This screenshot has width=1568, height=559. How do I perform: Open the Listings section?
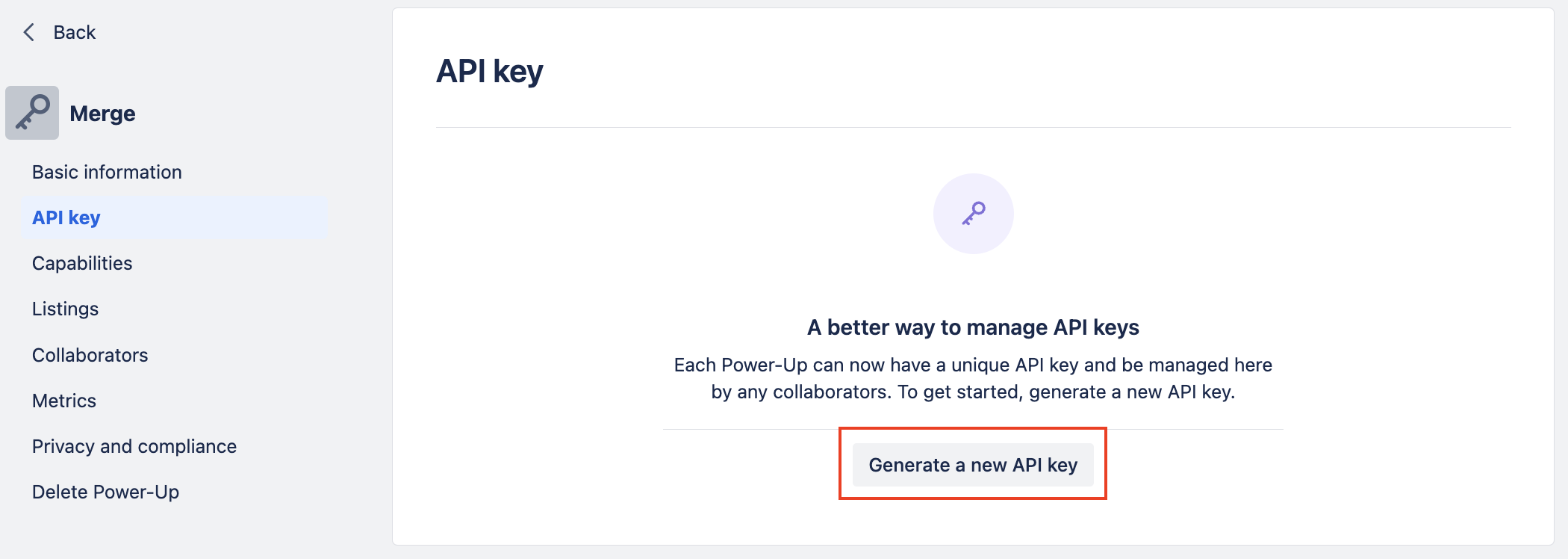[x=65, y=309]
